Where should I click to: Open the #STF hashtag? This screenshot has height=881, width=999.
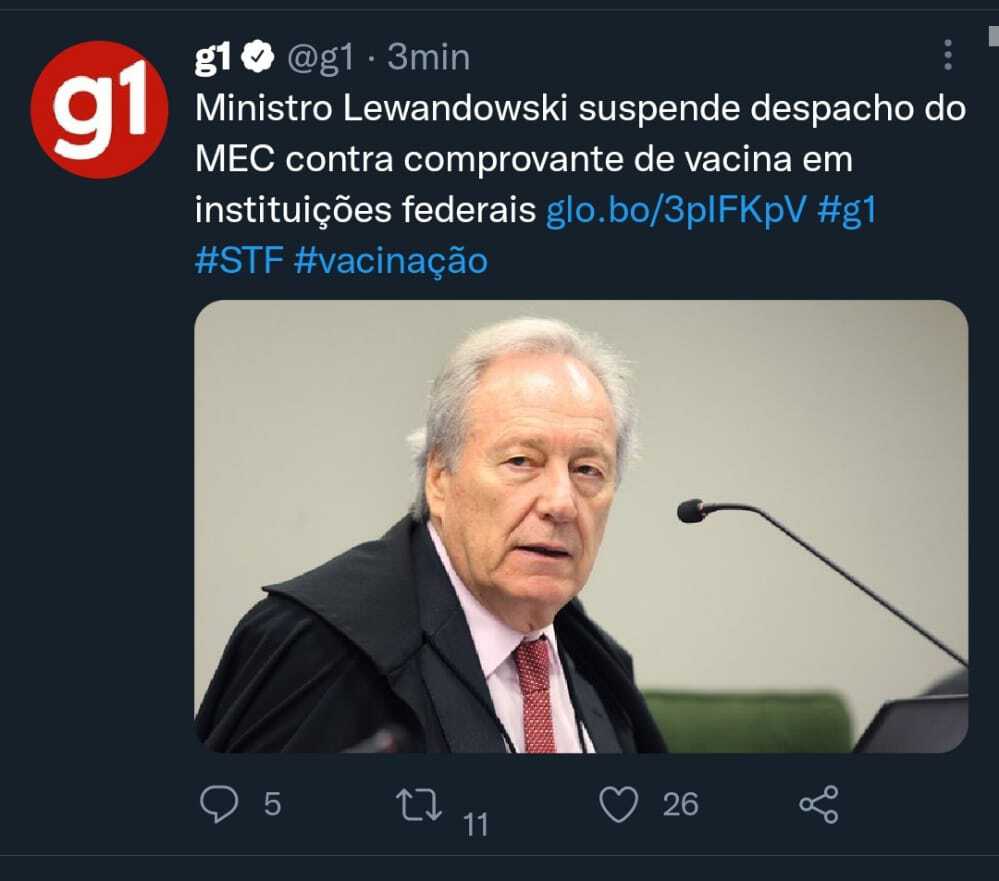point(239,260)
